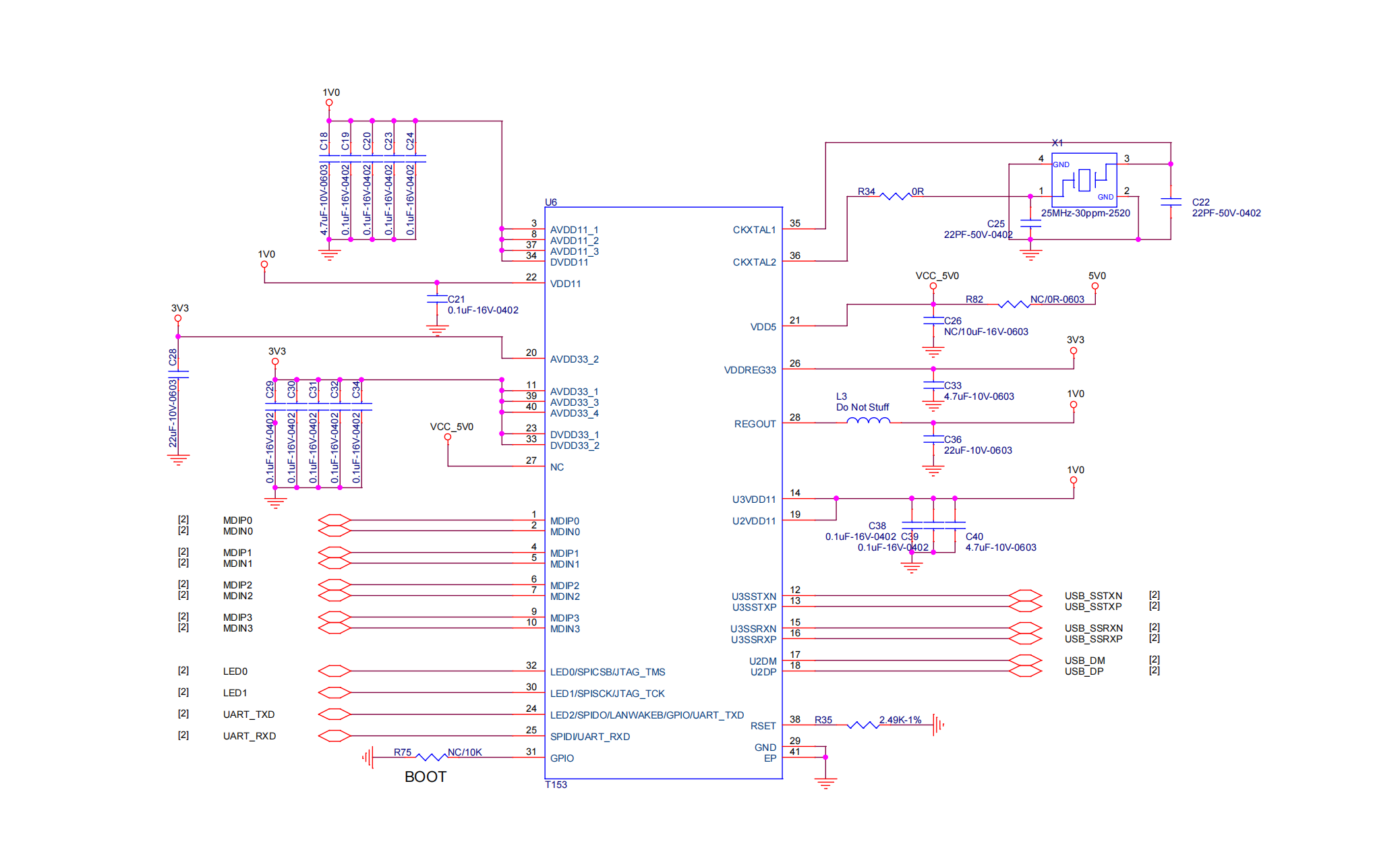
Task: Click the 25MHz-30ppm-2520 value text
Action: (1086, 213)
